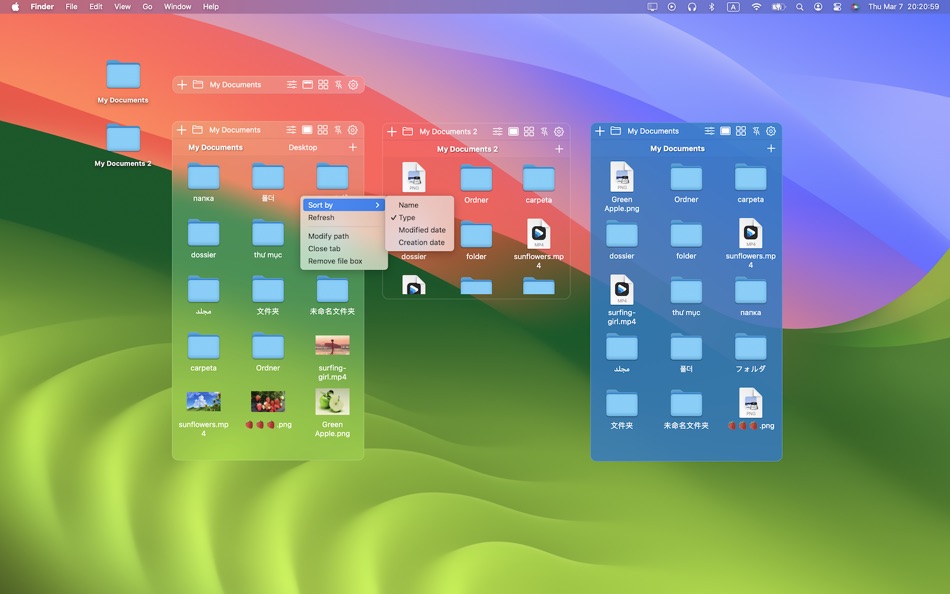Open the sliders options in the green box's title bar
This screenshot has height=594, width=950.
(x=291, y=130)
